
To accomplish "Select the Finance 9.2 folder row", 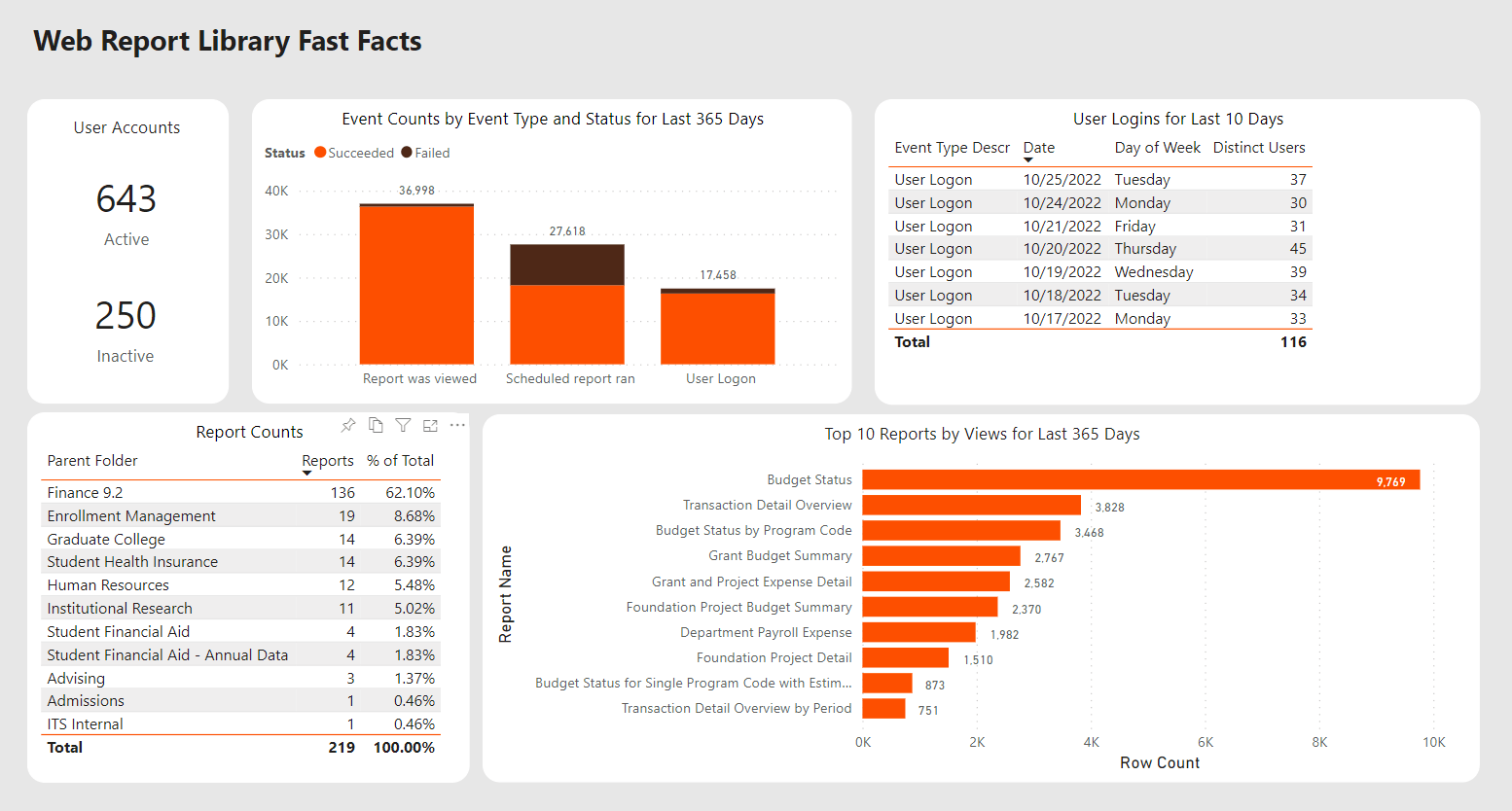I will pyautogui.click(x=86, y=493).
